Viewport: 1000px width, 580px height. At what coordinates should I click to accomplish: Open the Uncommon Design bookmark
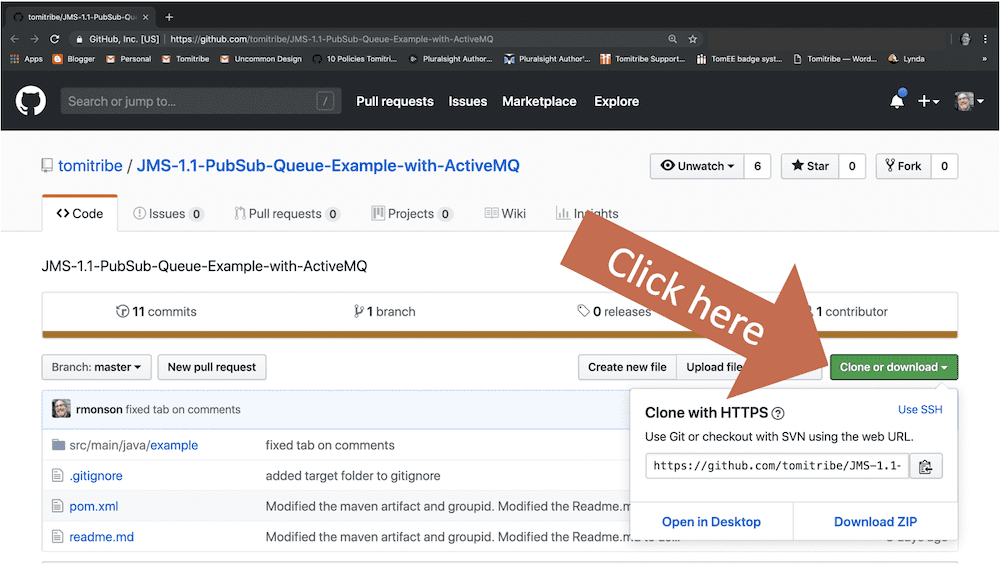click(x=261, y=59)
